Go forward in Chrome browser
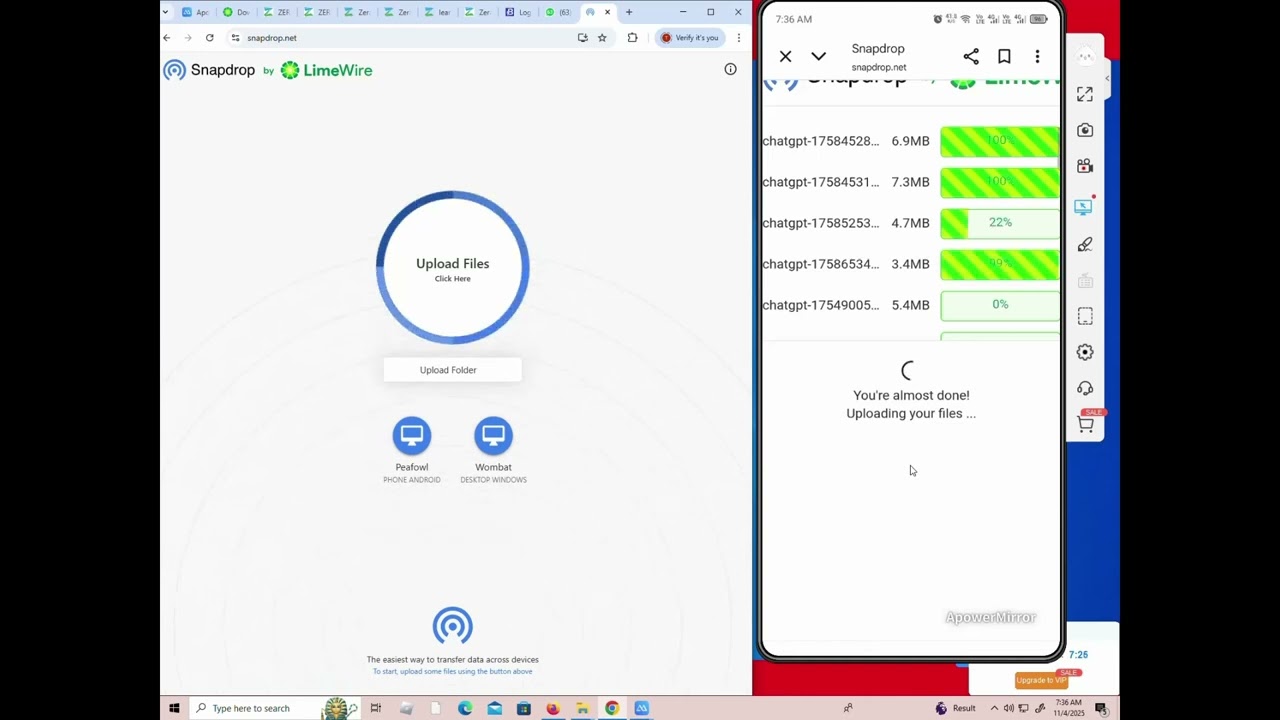Viewport: 1280px width, 720px height. (x=187, y=38)
